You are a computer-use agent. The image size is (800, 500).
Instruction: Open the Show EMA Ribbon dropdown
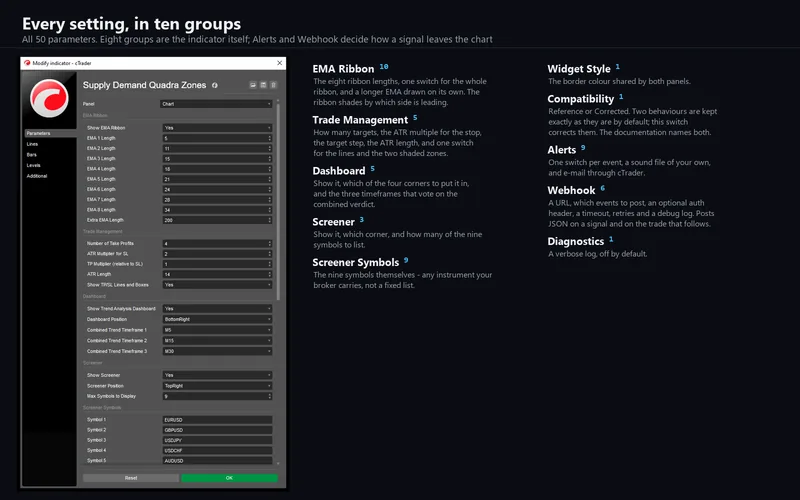click(x=217, y=128)
